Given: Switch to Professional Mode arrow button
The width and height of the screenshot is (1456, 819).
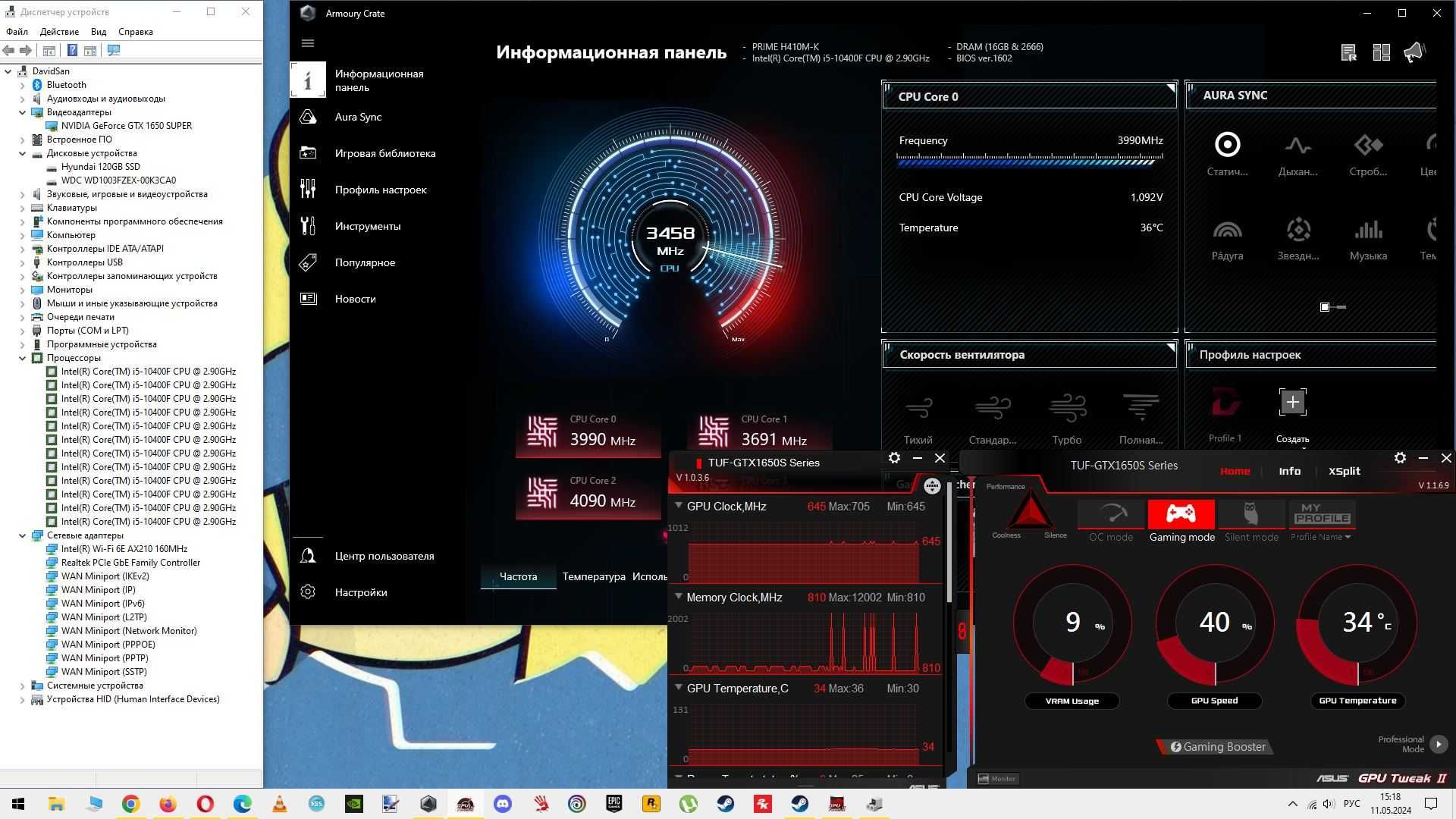Looking at the screenshot, I should pyautogui.click(x=1439, y=744).
